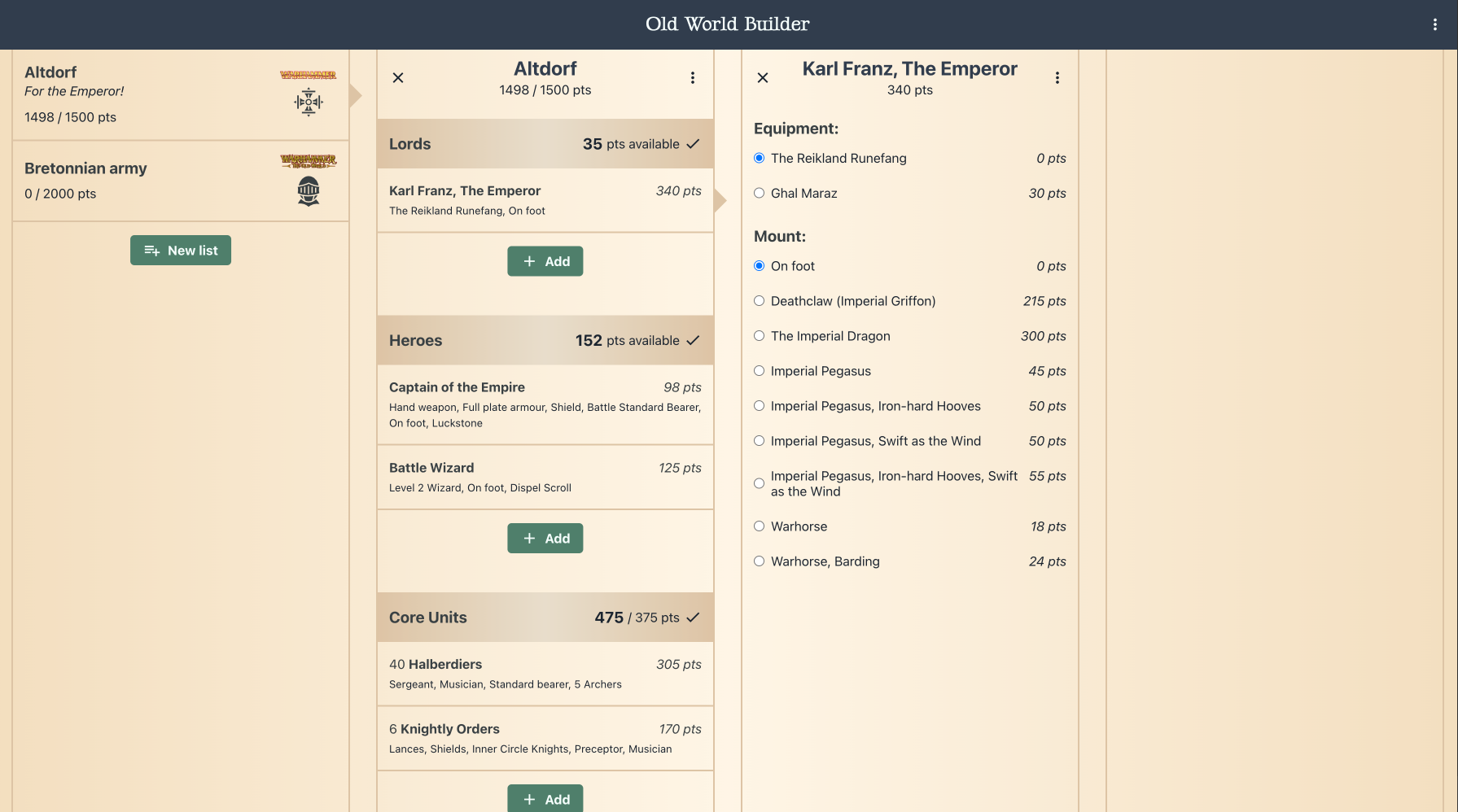
Task: Click 0 / 2000 pts on Bretonnian army
Action: [x=60, y=194]
